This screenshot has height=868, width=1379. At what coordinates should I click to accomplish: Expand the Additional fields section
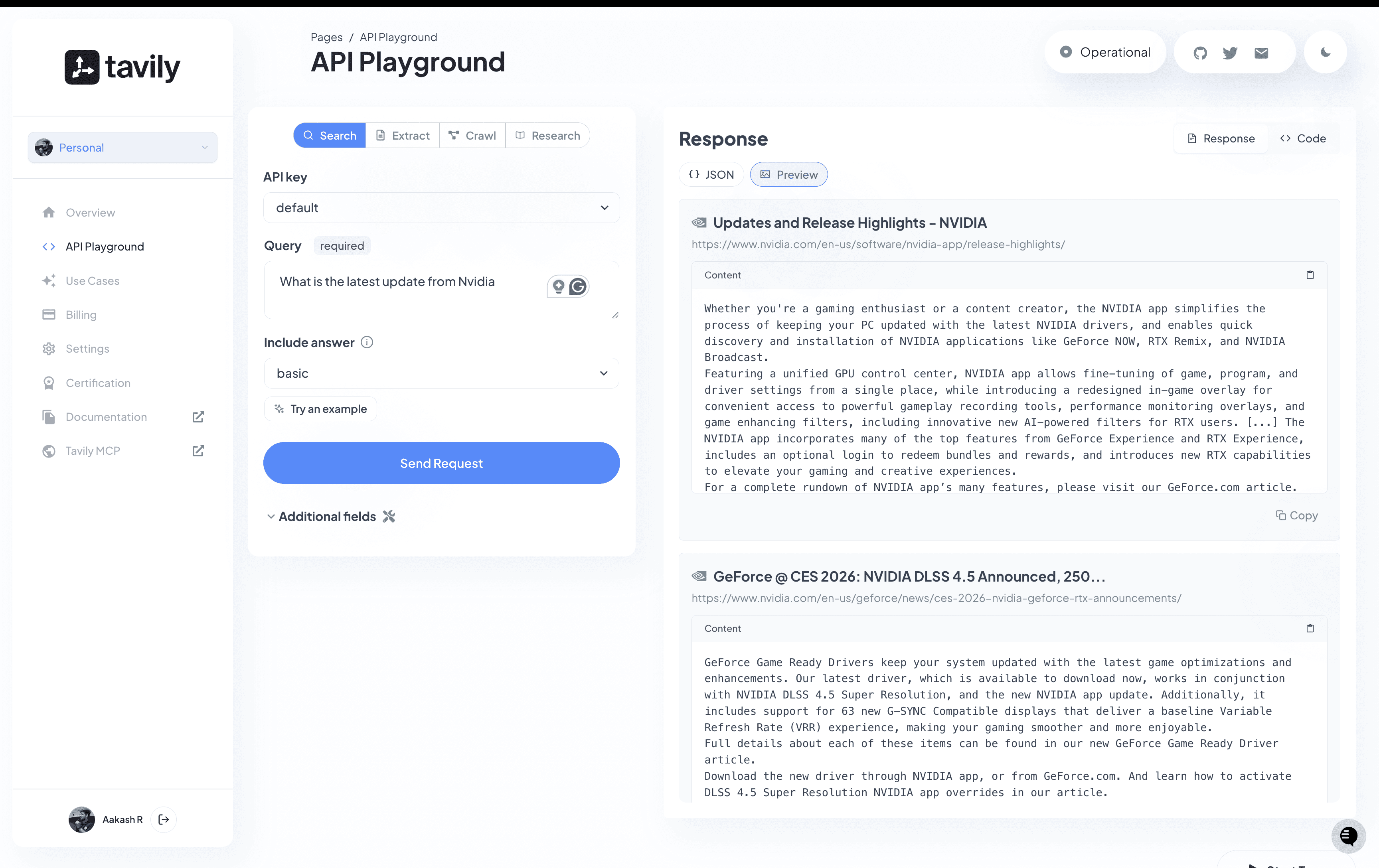point(327,517)
